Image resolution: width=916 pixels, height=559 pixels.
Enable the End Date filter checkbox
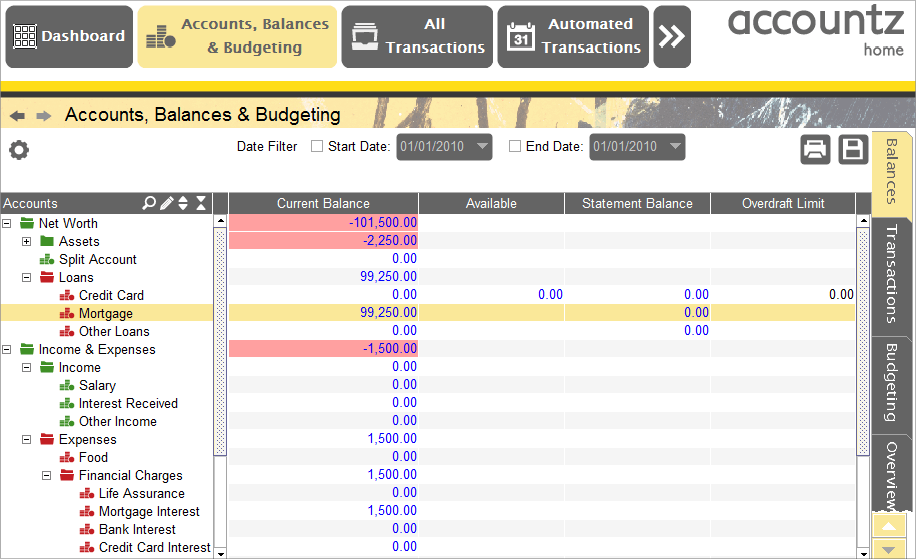point(515,146)
